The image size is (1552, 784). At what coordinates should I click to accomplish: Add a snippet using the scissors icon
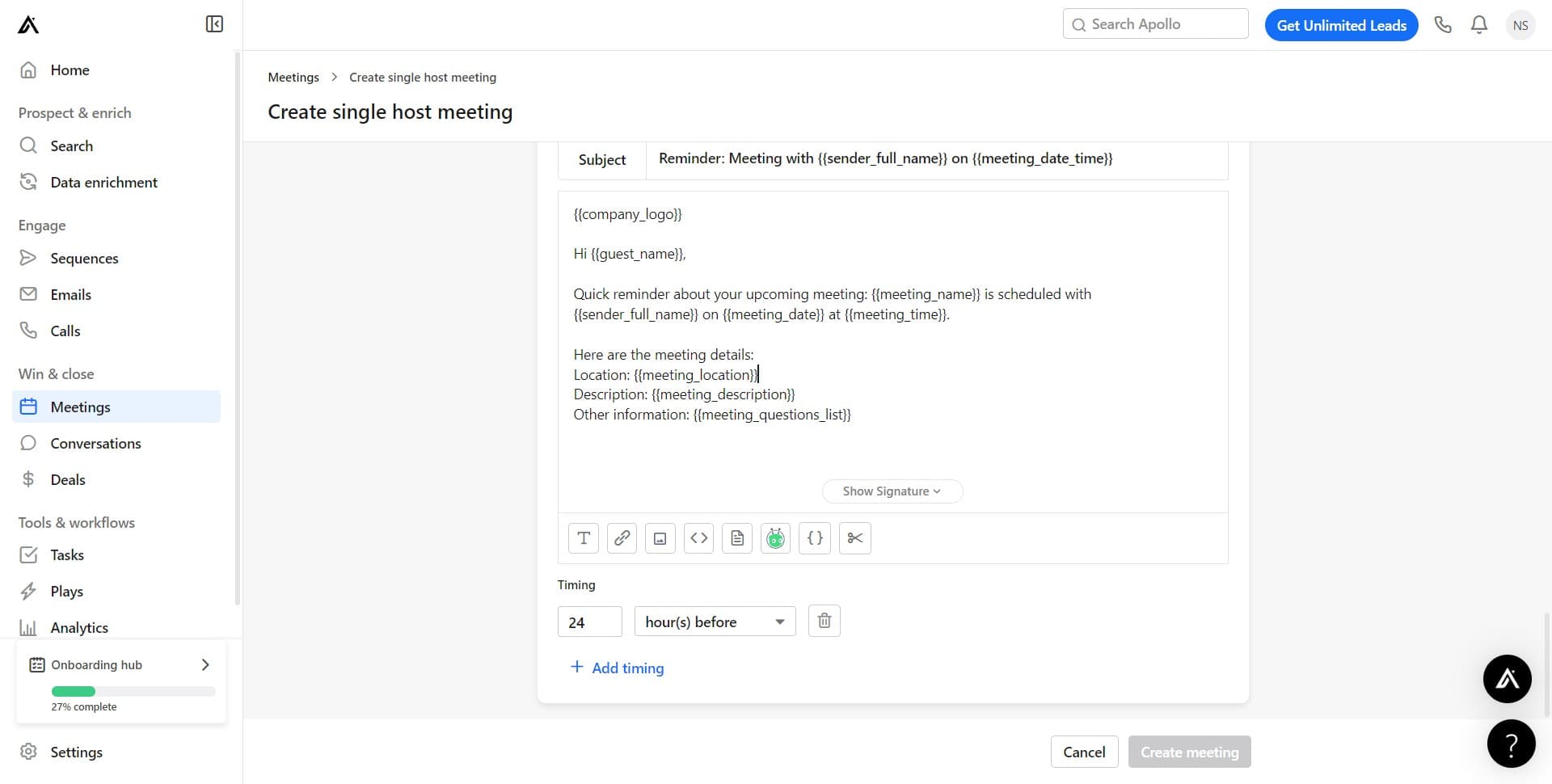[854, 537]
